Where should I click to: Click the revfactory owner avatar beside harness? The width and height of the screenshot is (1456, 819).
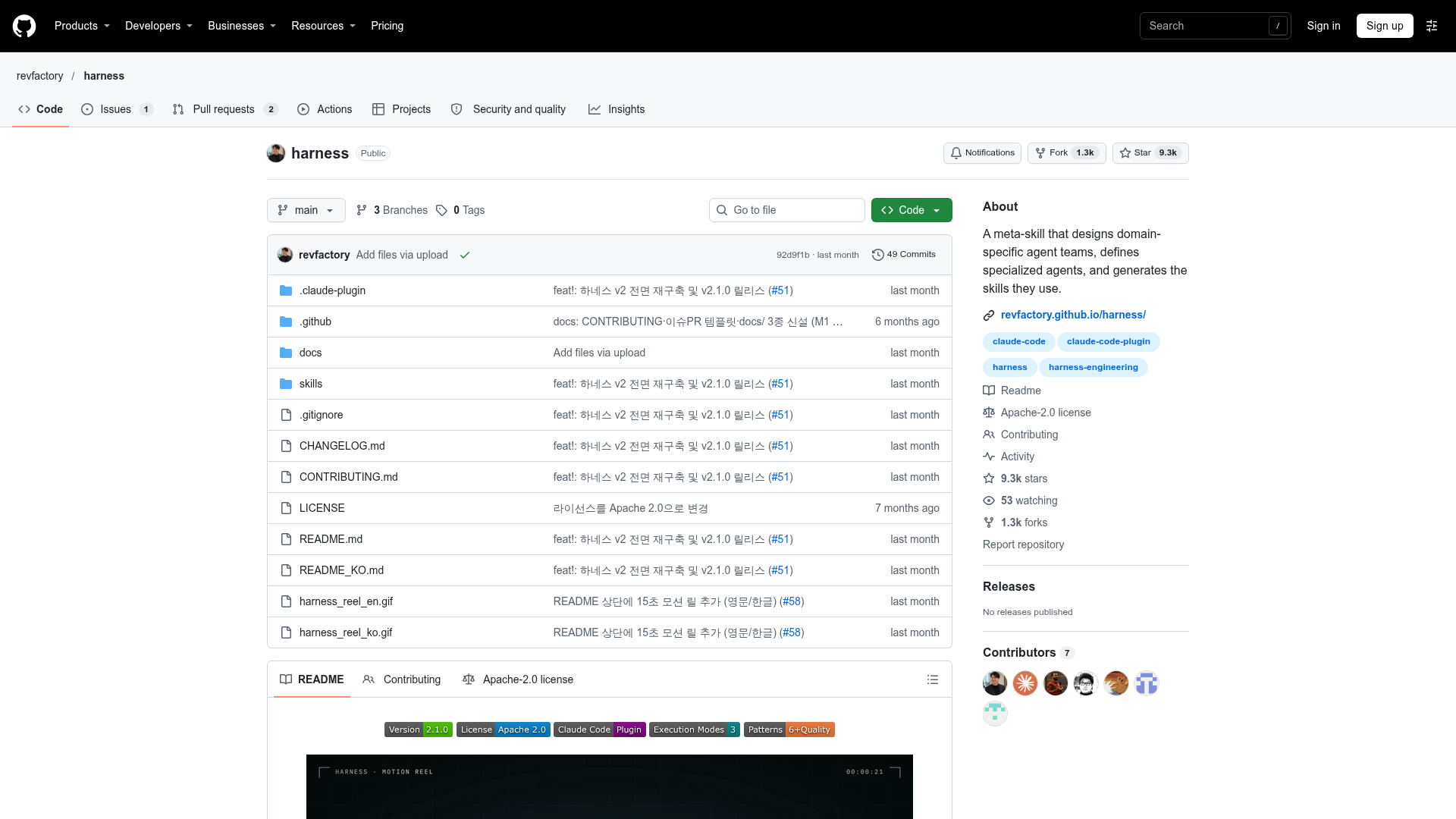click(276, 153)
